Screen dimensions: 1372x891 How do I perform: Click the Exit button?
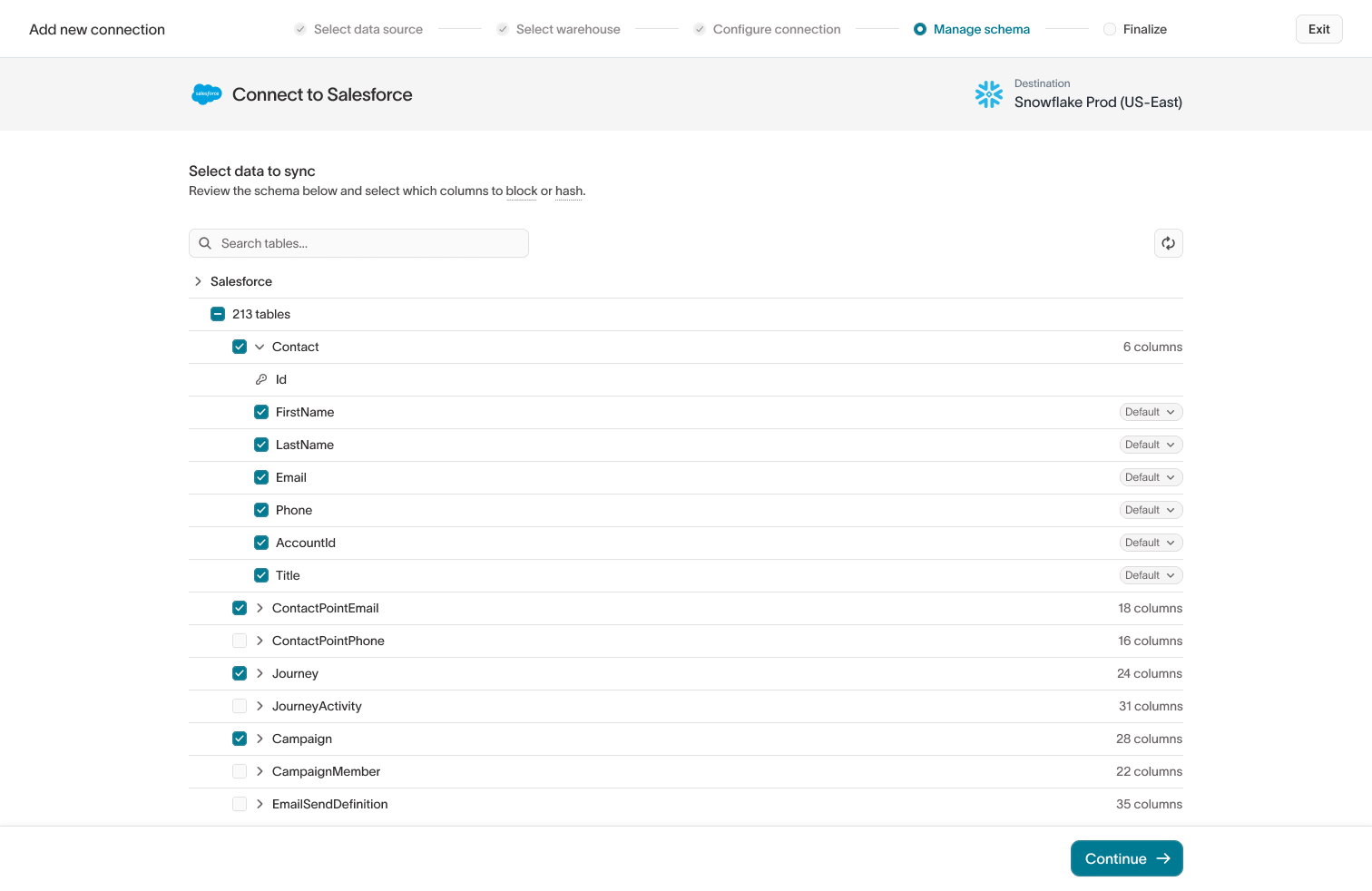[x=1318, y=29]
